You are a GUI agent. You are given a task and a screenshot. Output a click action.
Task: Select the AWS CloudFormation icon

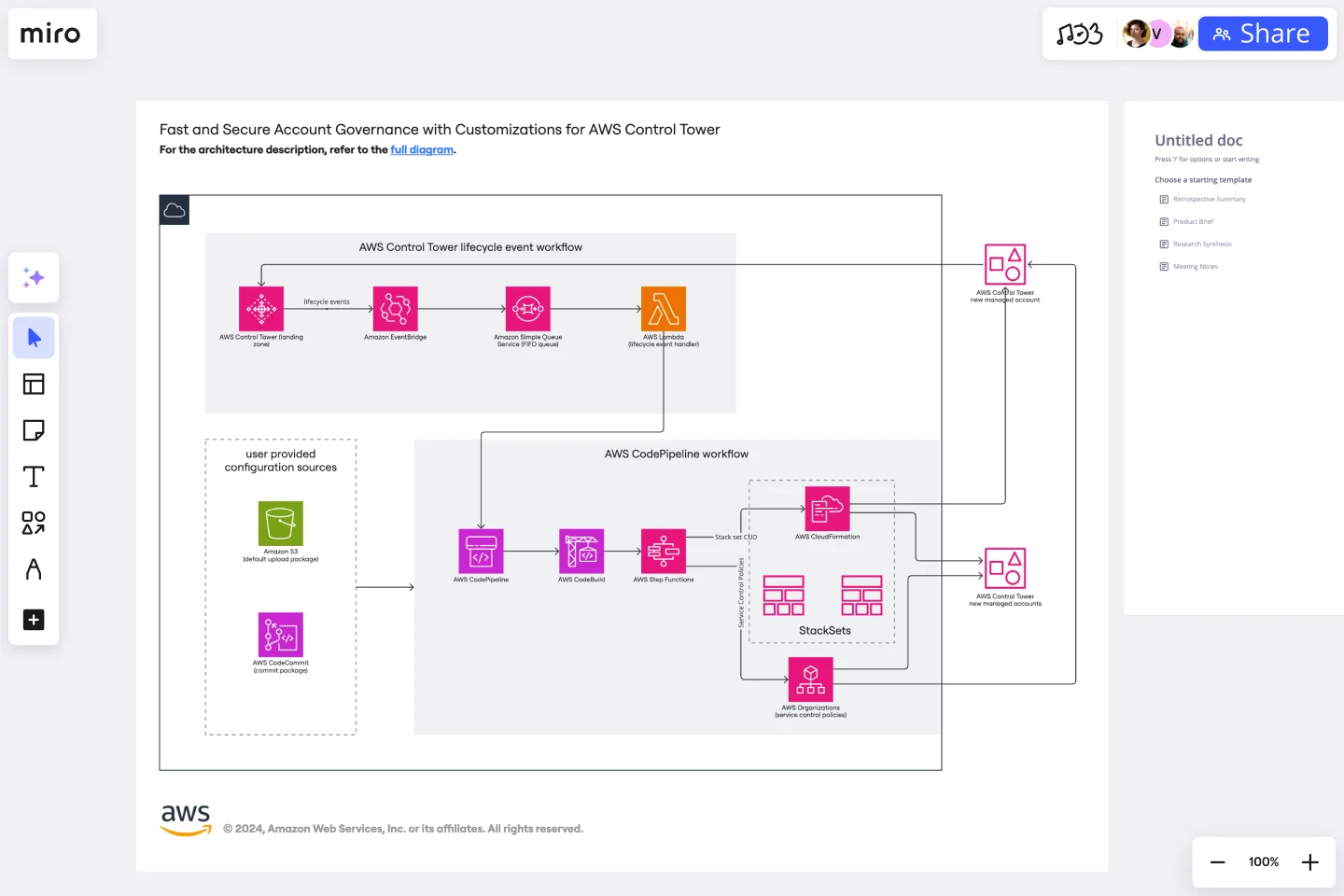coord(828,509)
